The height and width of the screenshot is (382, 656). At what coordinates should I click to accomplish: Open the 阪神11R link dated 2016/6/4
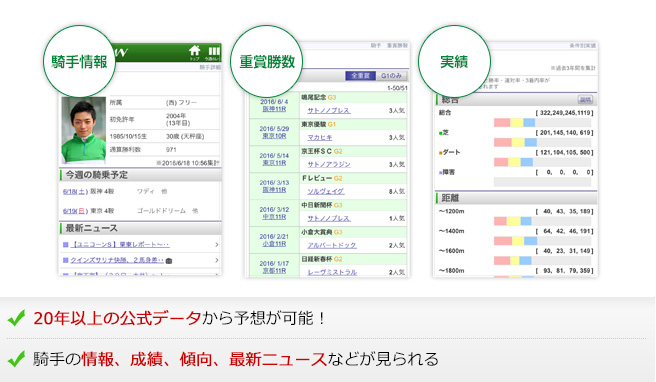[x=274, y=109]
